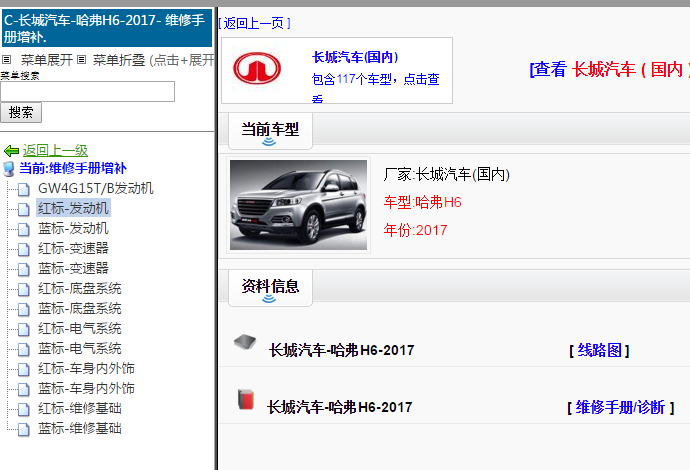690x470 pixels.
Task: Open 蓝标-车身内外饰 tree item
Action: 86,389
